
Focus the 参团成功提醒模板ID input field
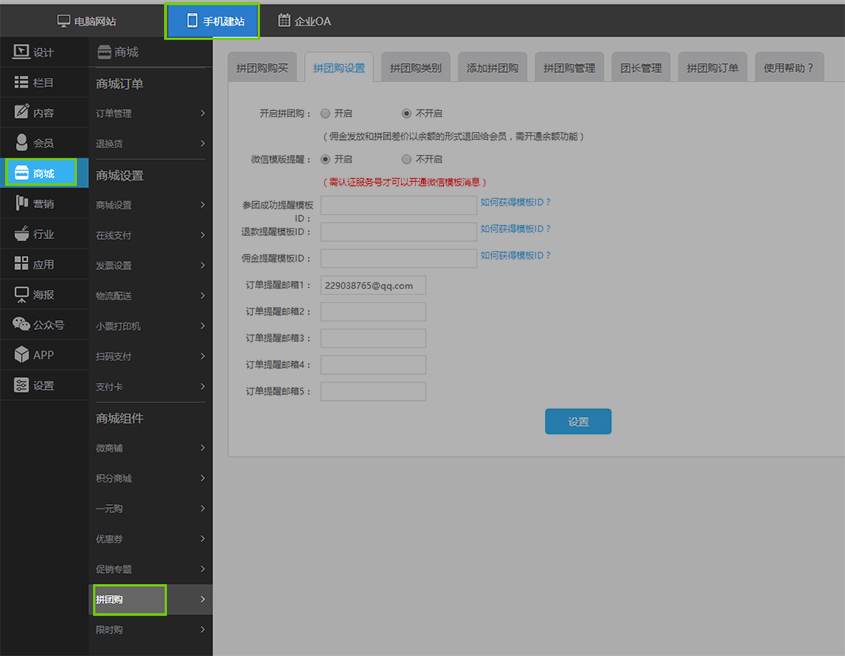pos(398,205)
